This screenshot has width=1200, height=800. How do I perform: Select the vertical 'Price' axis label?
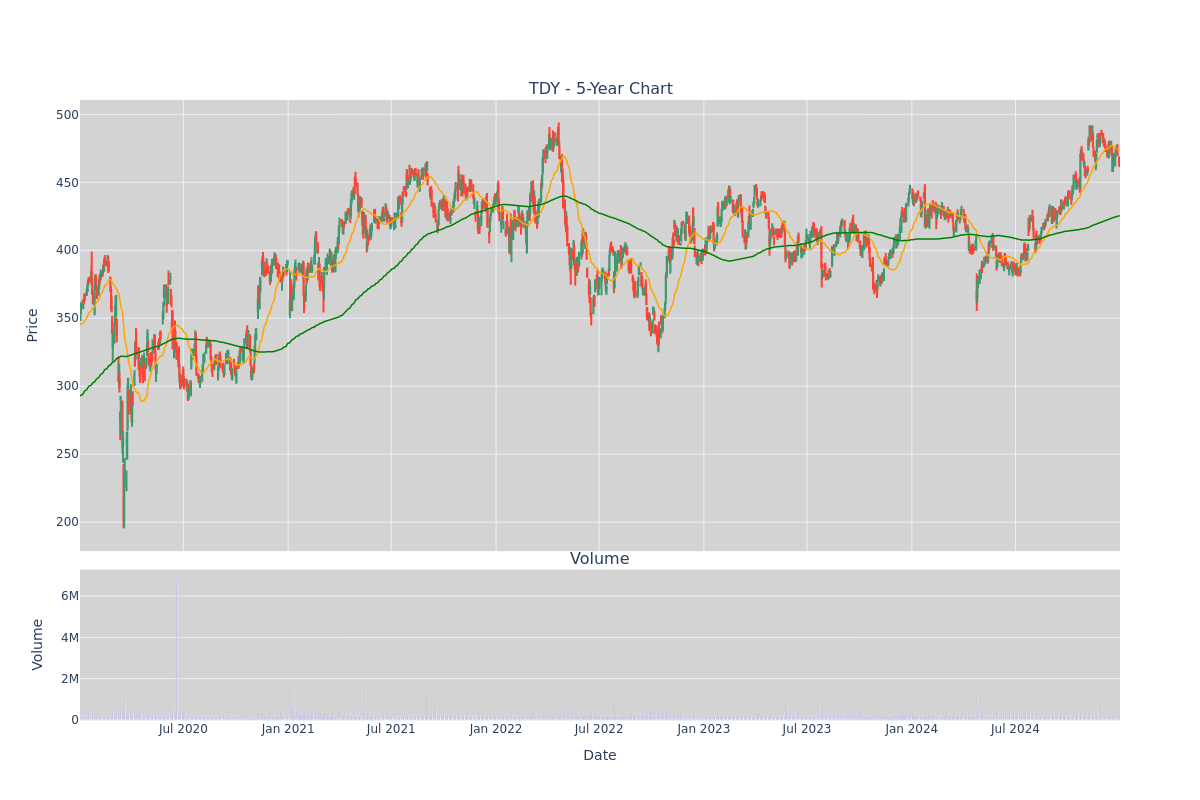coord(33,325)
